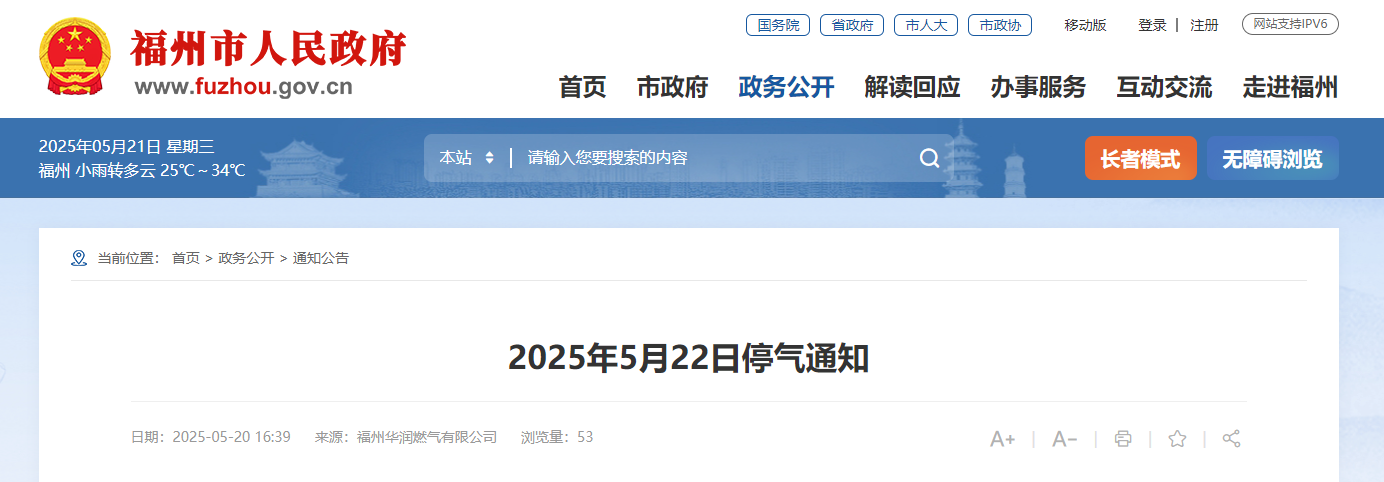Decrease font size with A− icon

coord(1064,439)
